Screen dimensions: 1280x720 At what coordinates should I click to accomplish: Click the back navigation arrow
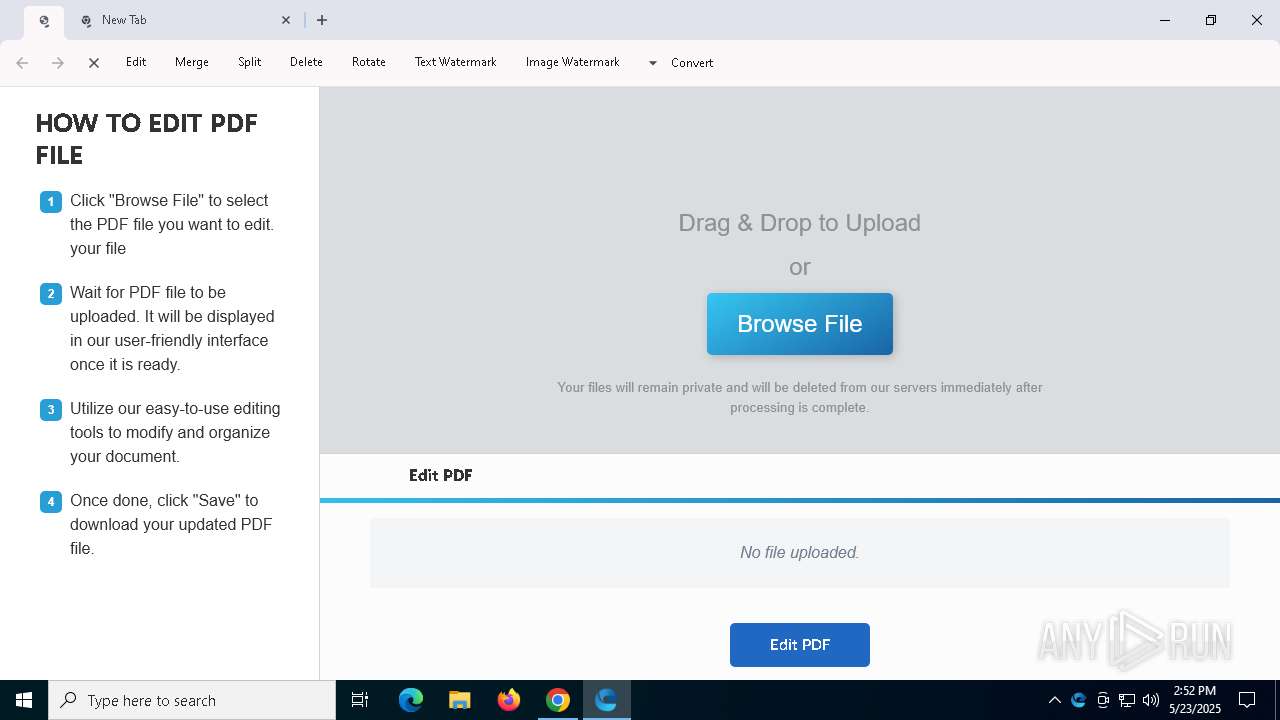22,63
